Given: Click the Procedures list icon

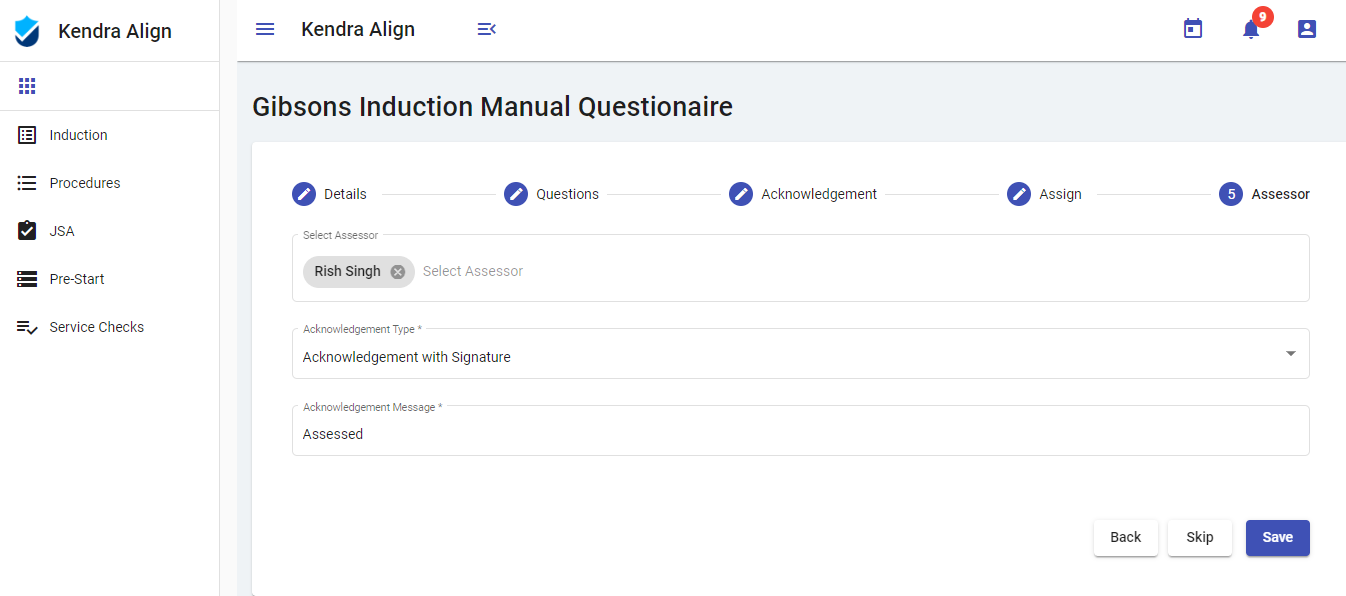Looking at the screenshot, I should 27,183.
